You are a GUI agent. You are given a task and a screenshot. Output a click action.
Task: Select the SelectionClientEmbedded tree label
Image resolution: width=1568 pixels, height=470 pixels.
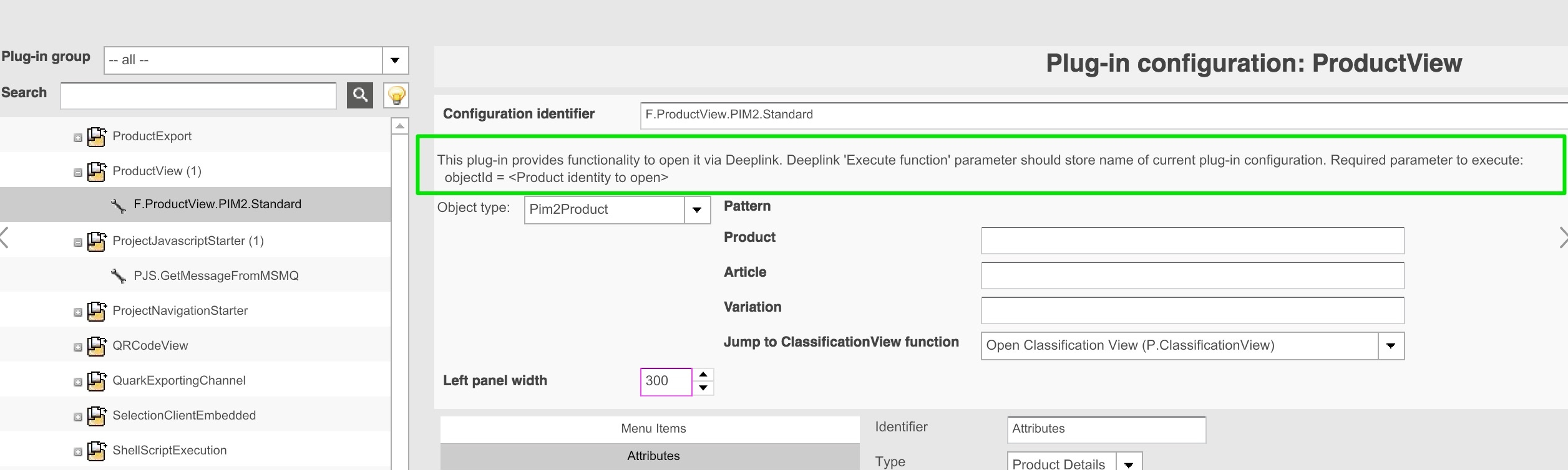(184, 416)
